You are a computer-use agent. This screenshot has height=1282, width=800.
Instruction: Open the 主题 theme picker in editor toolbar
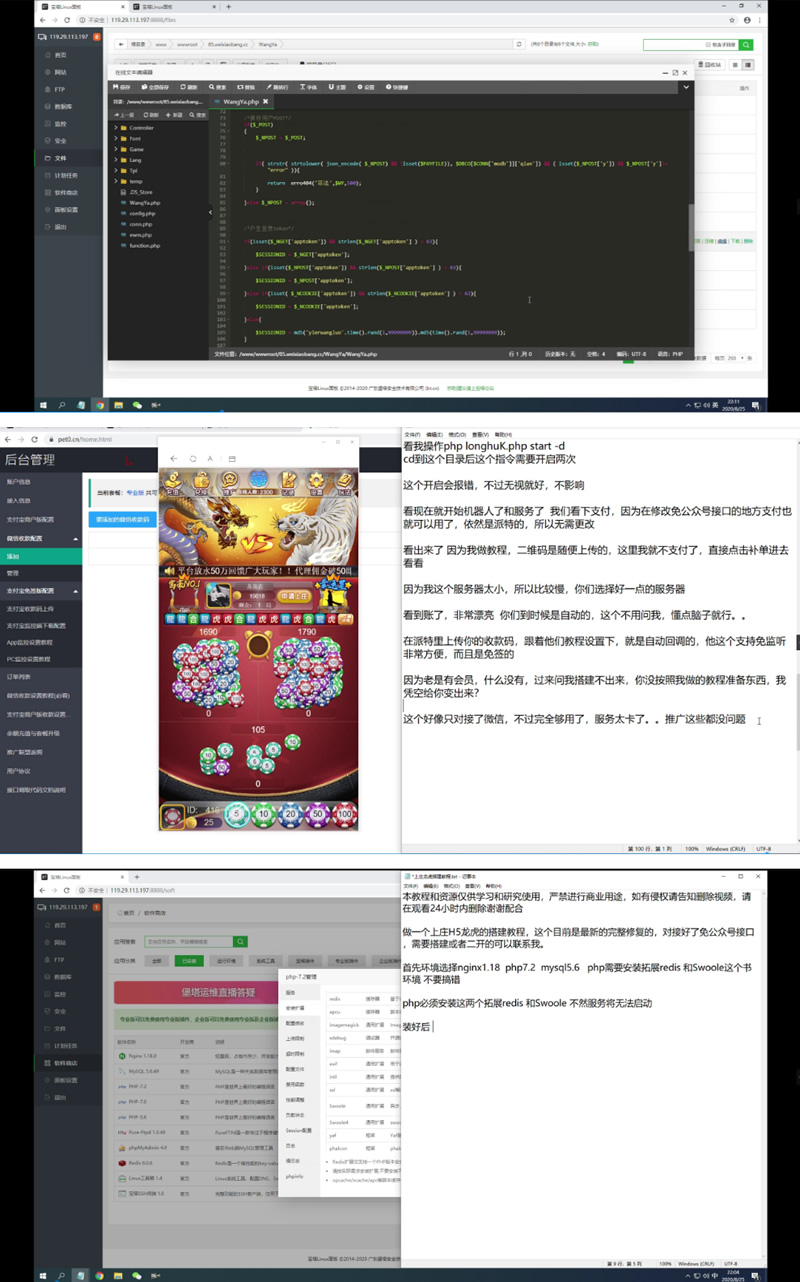tap(337, 87)
